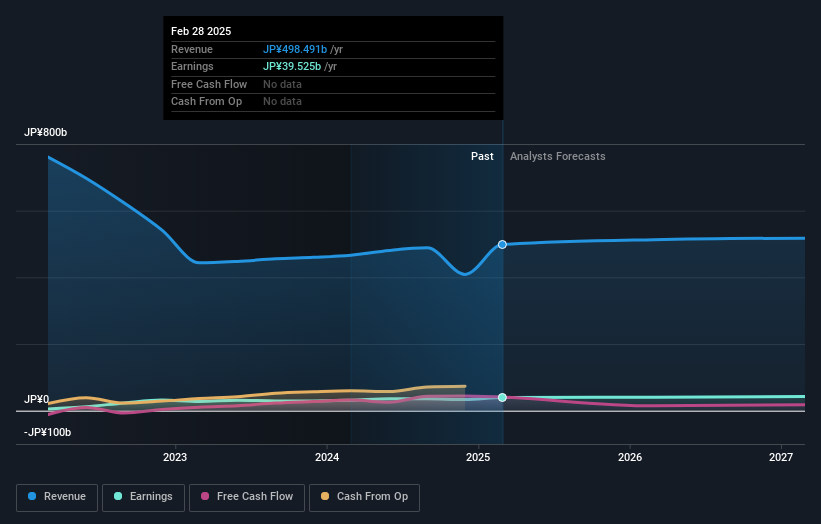821x524 pixels.
Task: Click the Cash From Op tooltip row label
Action: (x=206, y=102)
